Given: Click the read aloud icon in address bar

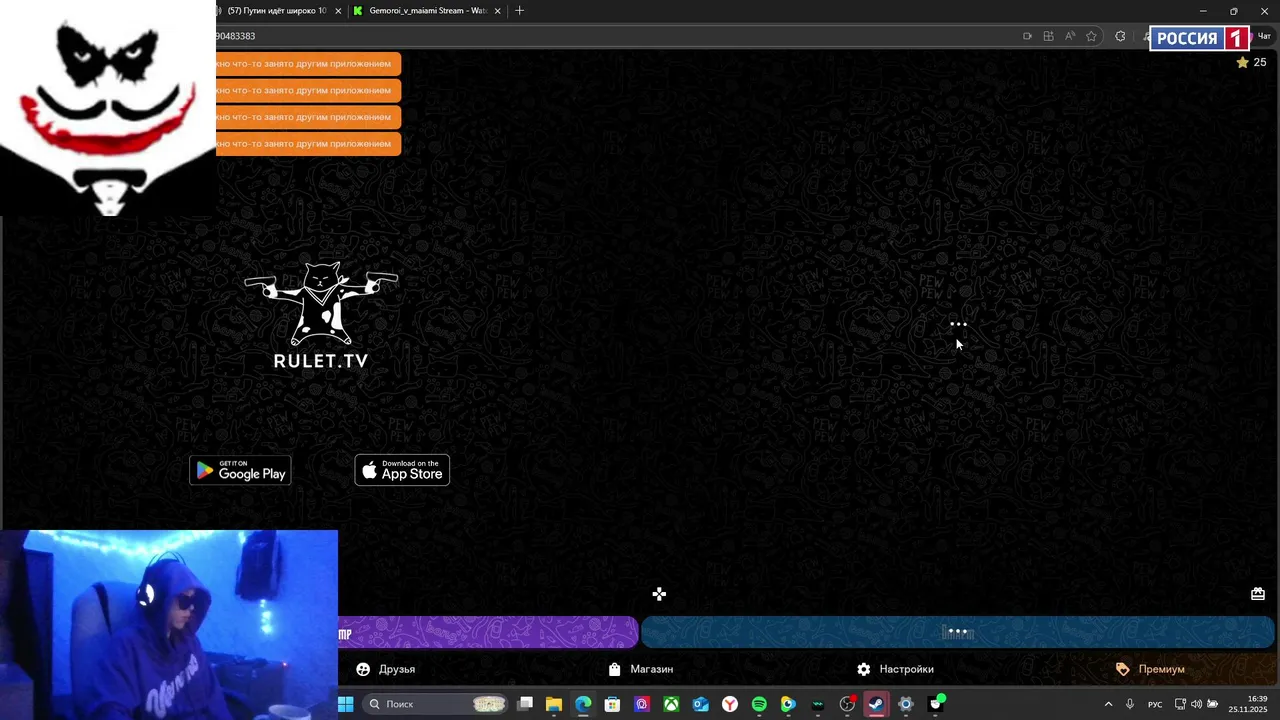Looking at the screenshot, I should (x=1070, y=36).
